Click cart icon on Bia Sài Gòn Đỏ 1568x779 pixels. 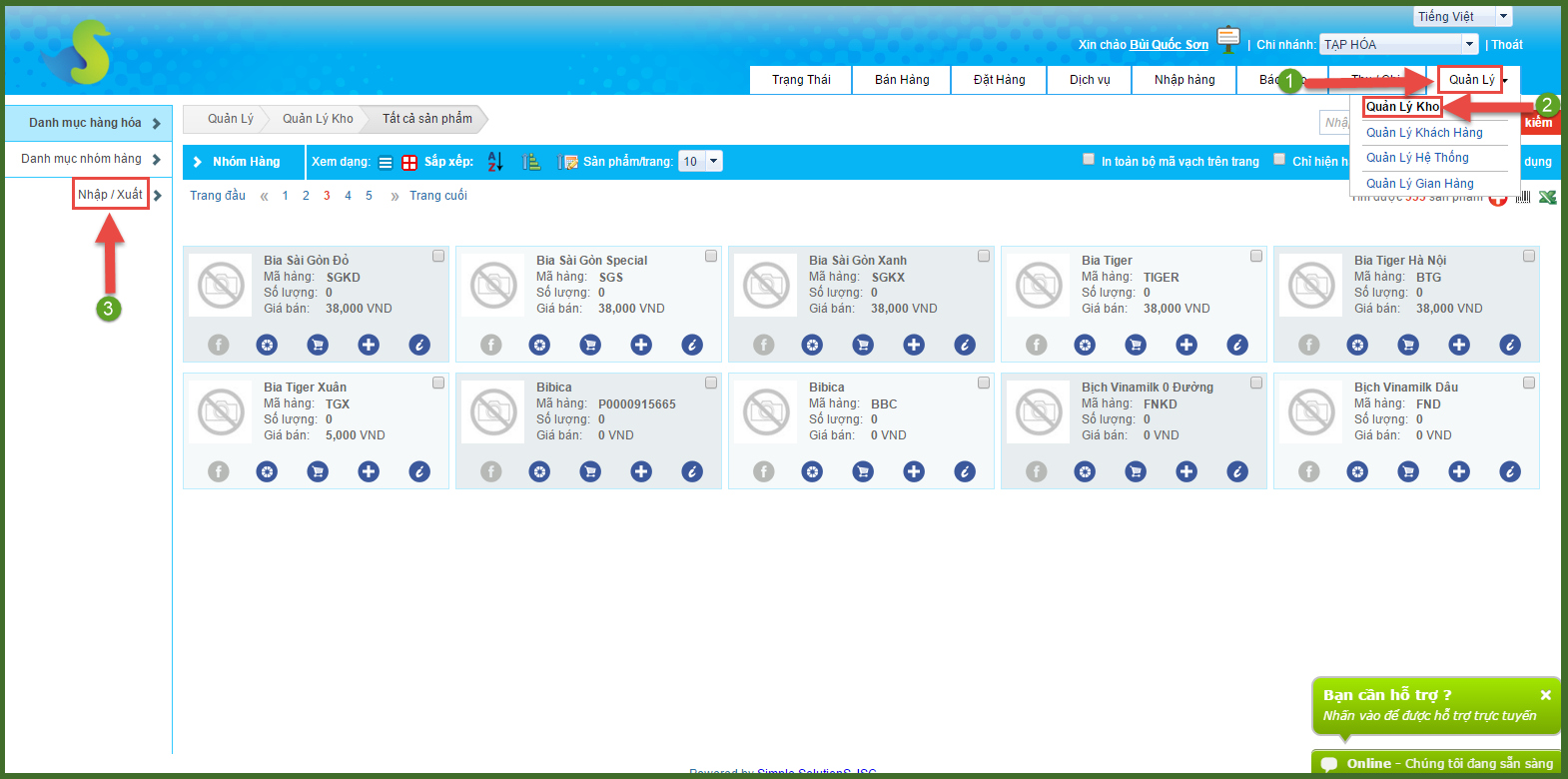click(x=318, y=345)
